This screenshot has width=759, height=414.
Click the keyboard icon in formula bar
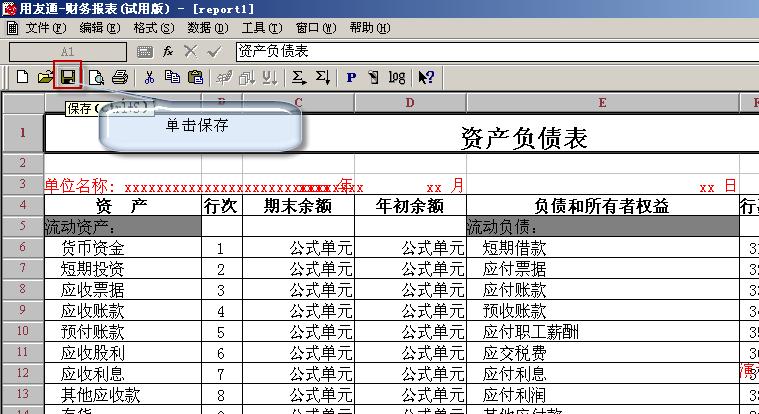(145, 52)
